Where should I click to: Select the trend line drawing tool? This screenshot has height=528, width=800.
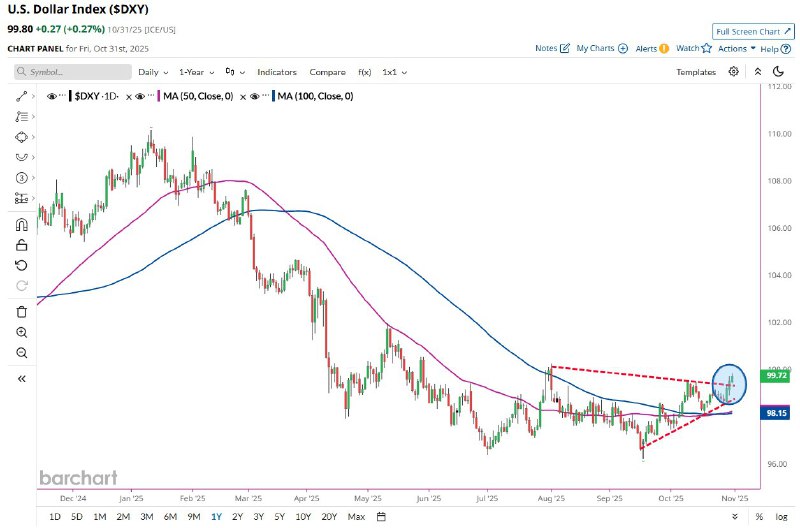point(21,96)
